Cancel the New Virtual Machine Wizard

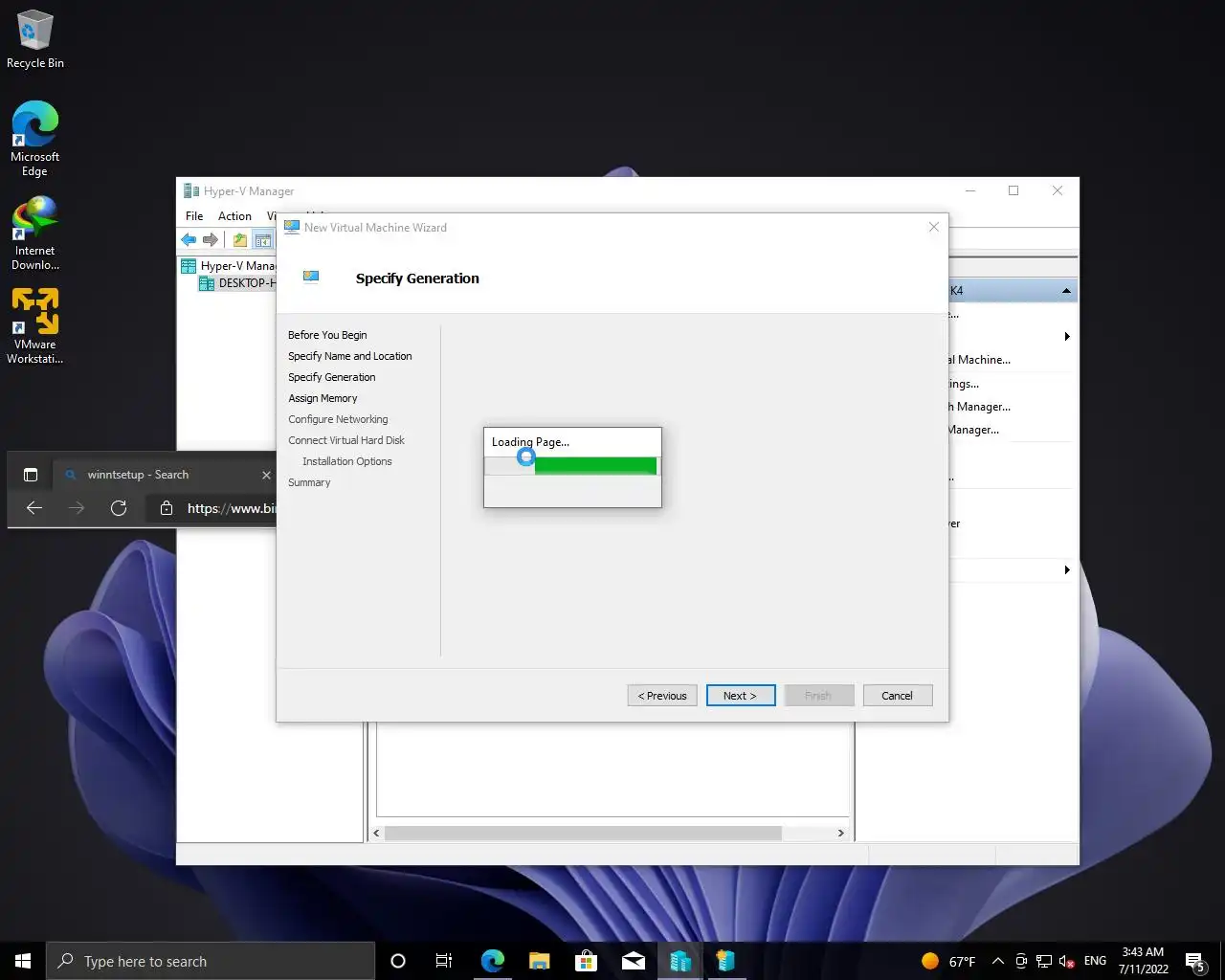[898, 696]
